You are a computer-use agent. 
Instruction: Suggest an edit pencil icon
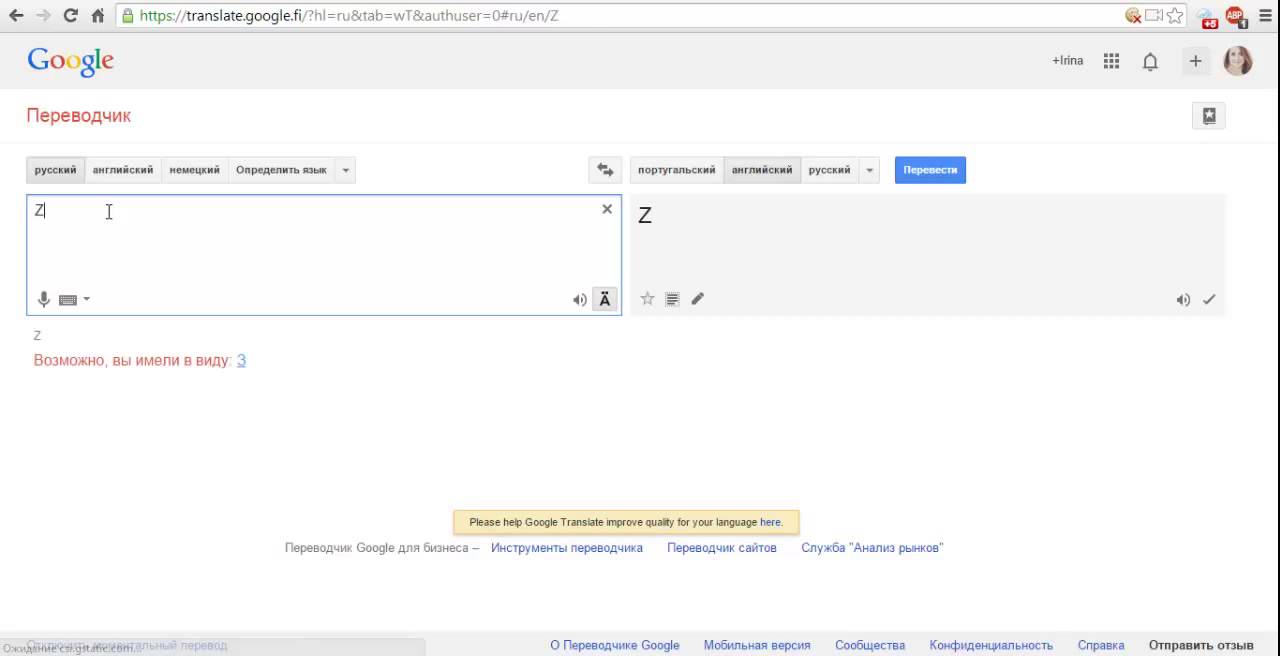698,299
